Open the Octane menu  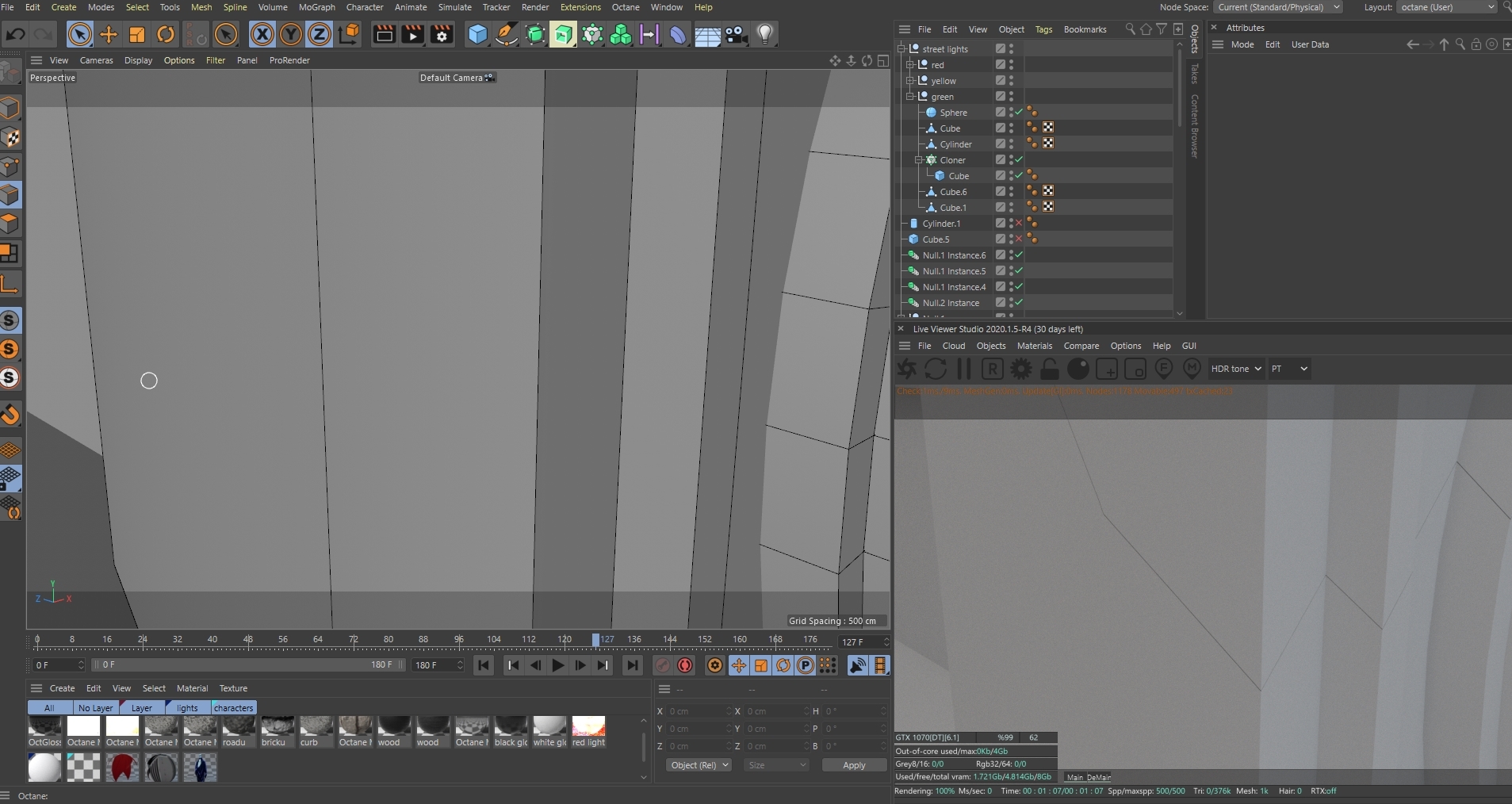[626, 7]
